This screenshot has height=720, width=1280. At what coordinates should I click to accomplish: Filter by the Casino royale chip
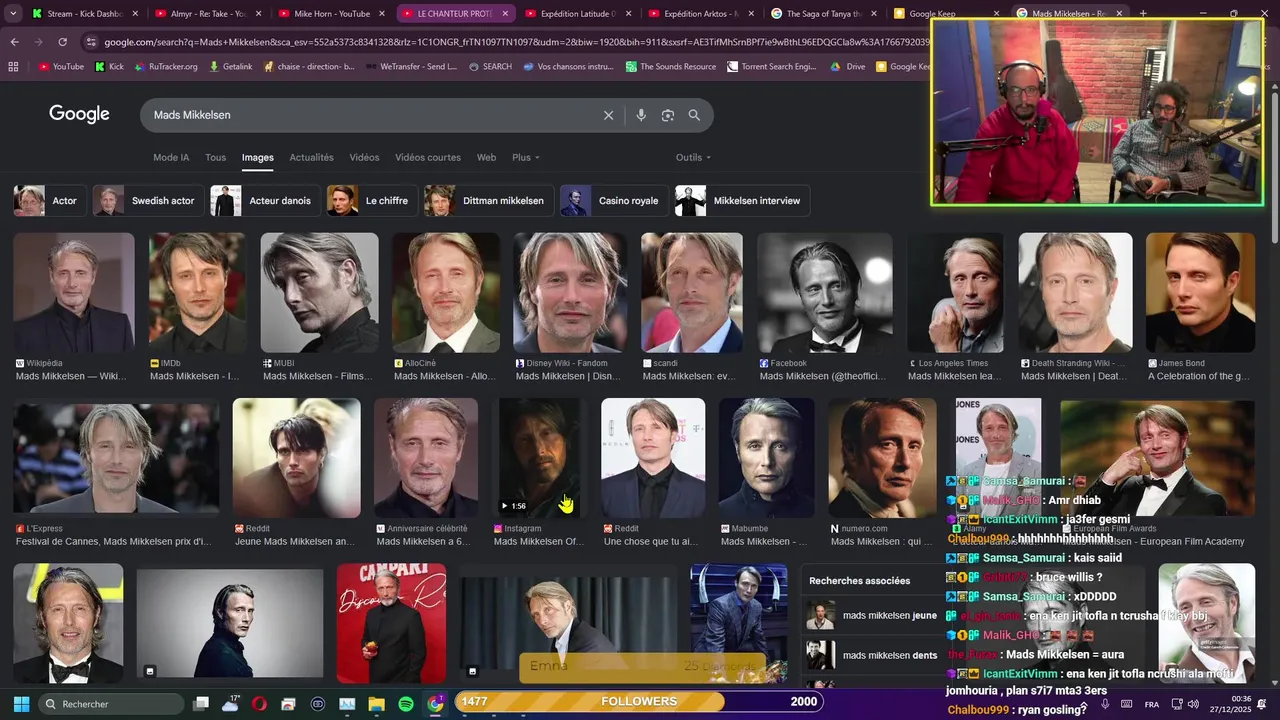pos(614,200)
